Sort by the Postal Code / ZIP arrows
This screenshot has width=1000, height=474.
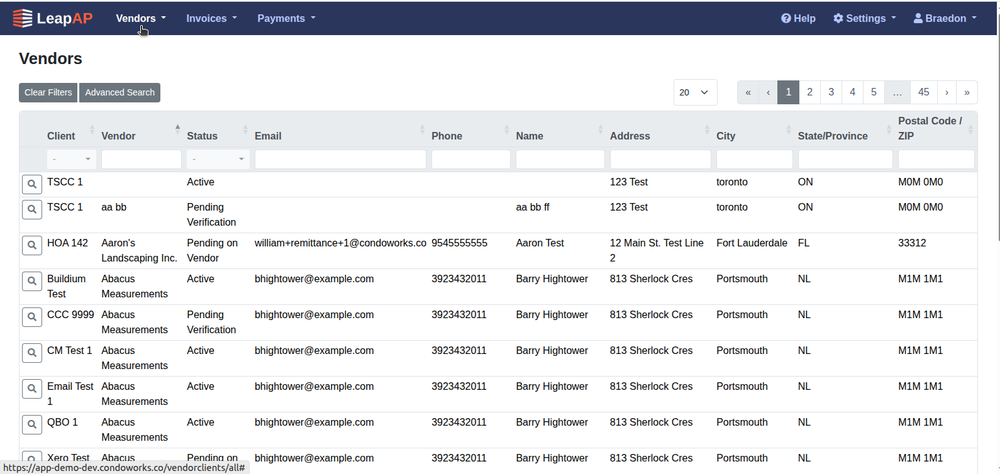(x=971, y=129)
